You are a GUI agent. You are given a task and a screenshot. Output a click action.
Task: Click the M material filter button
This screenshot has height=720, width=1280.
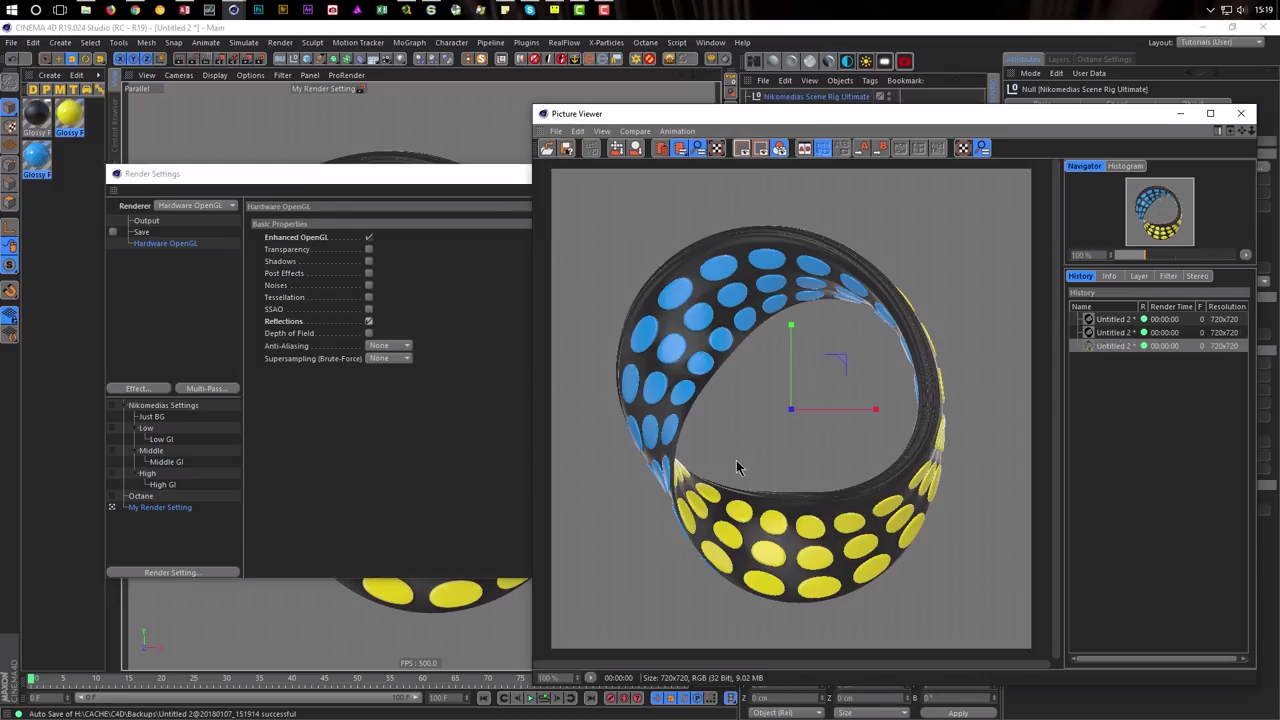59,90
